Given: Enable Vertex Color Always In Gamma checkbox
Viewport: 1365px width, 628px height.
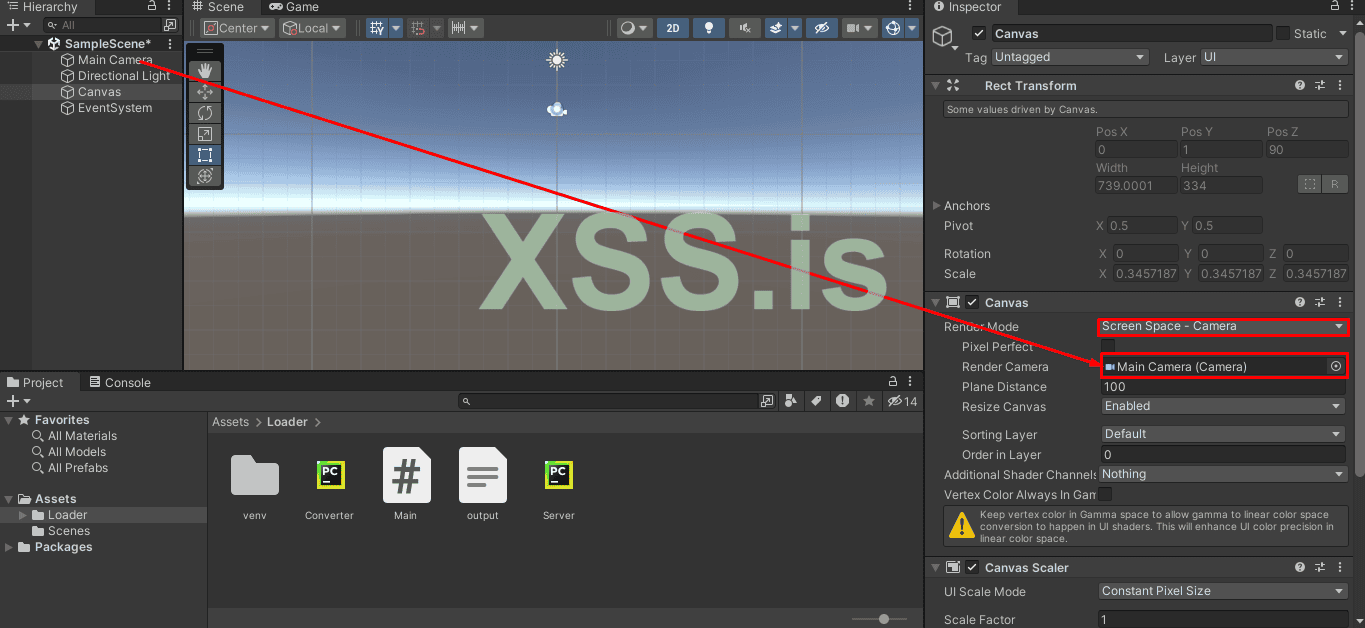Looking at the screenshot, I should (1105, 494).
